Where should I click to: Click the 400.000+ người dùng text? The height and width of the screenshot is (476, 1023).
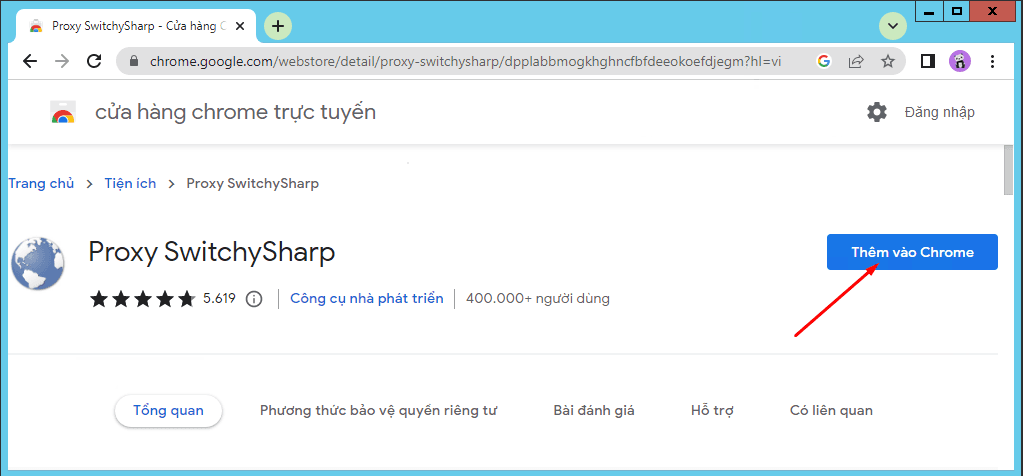538,299
